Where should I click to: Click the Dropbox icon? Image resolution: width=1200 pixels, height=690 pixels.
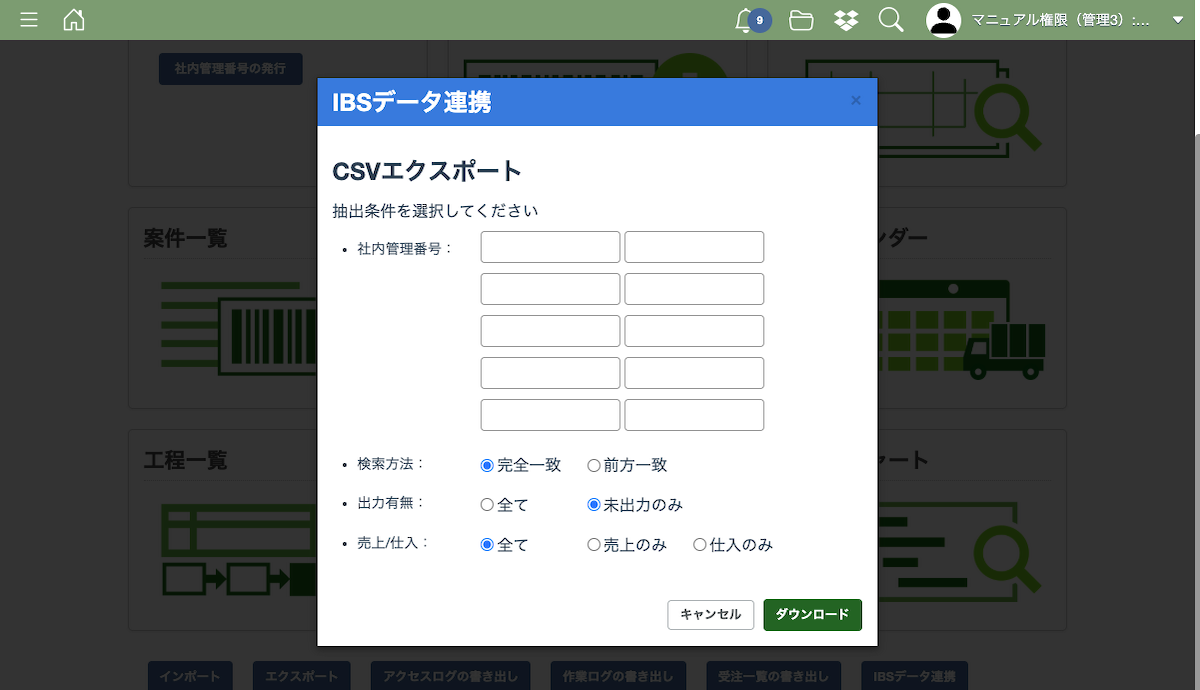(x=846, y=20)
